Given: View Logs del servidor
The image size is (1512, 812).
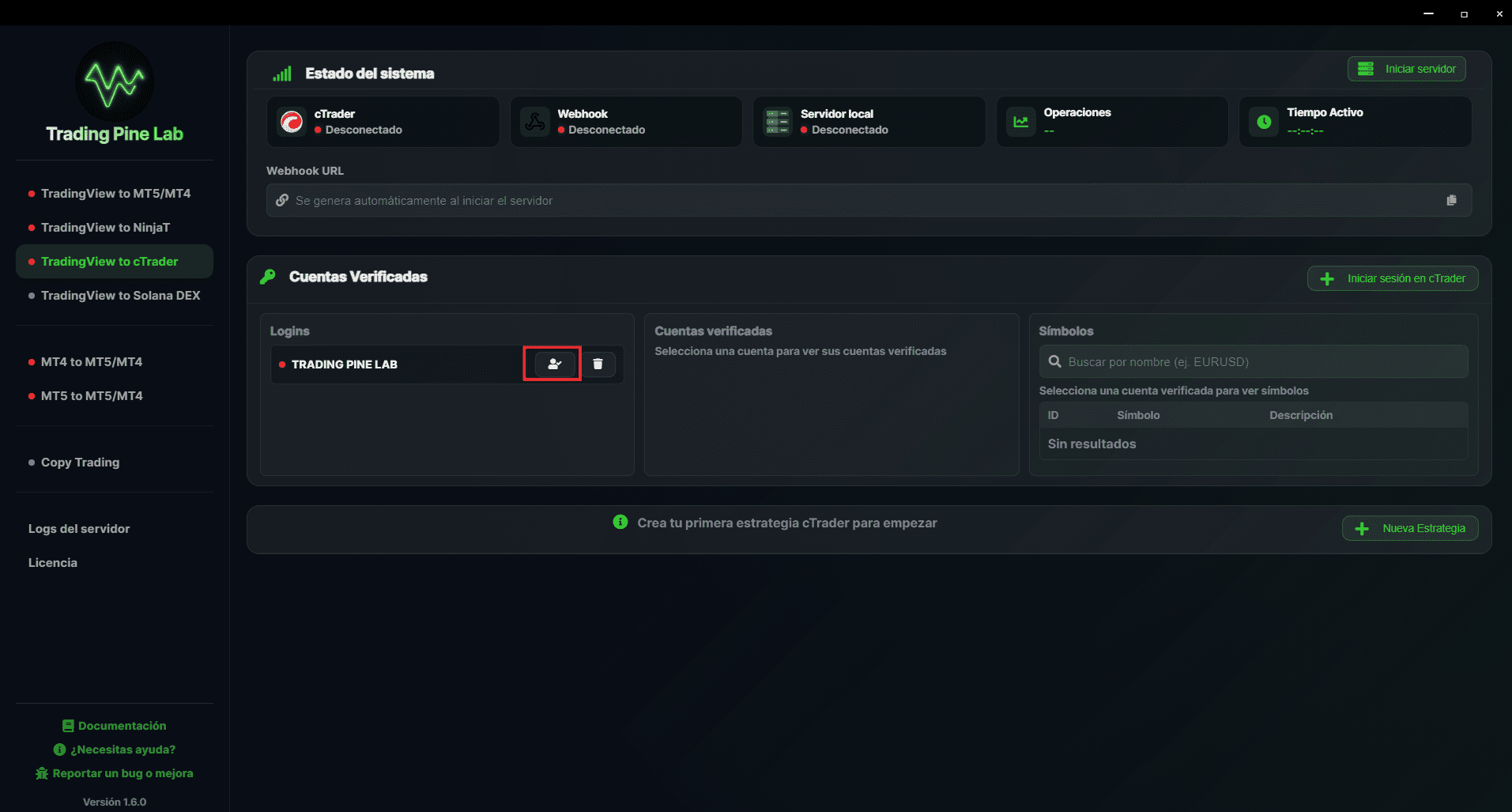Looking at the screenshot, I should tap(78, 528).
